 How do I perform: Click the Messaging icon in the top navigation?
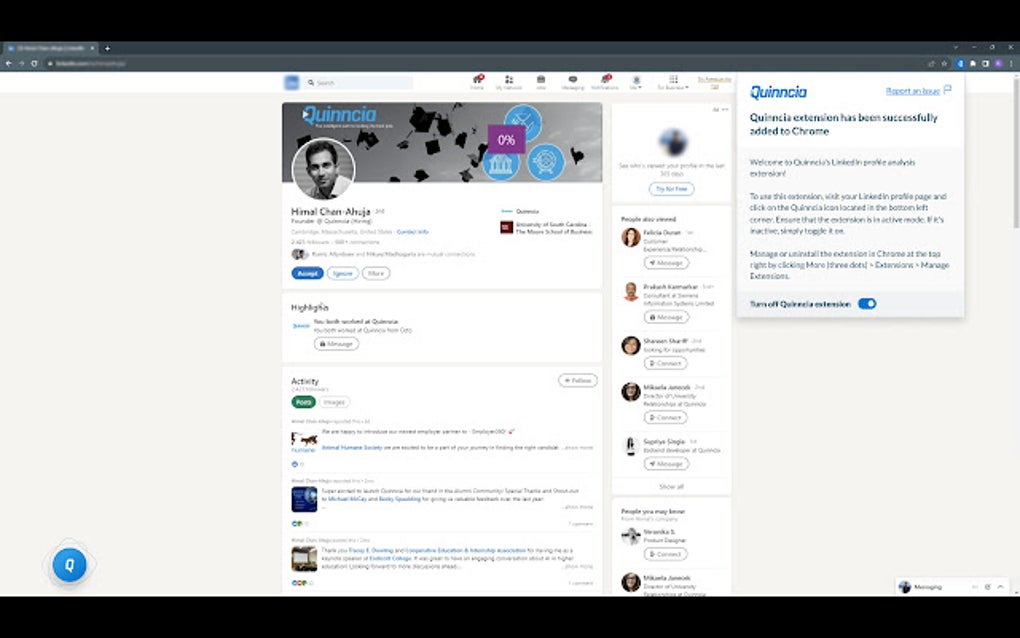pyautogui.click(x=573, y=80)
